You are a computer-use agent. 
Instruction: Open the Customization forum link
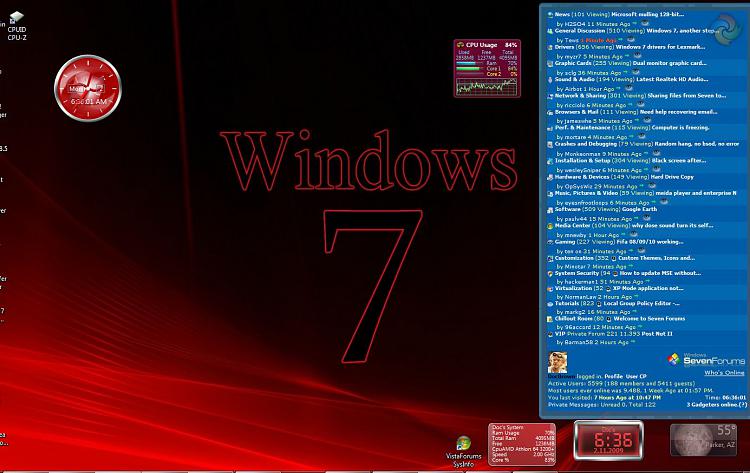(x=574, y=258)
